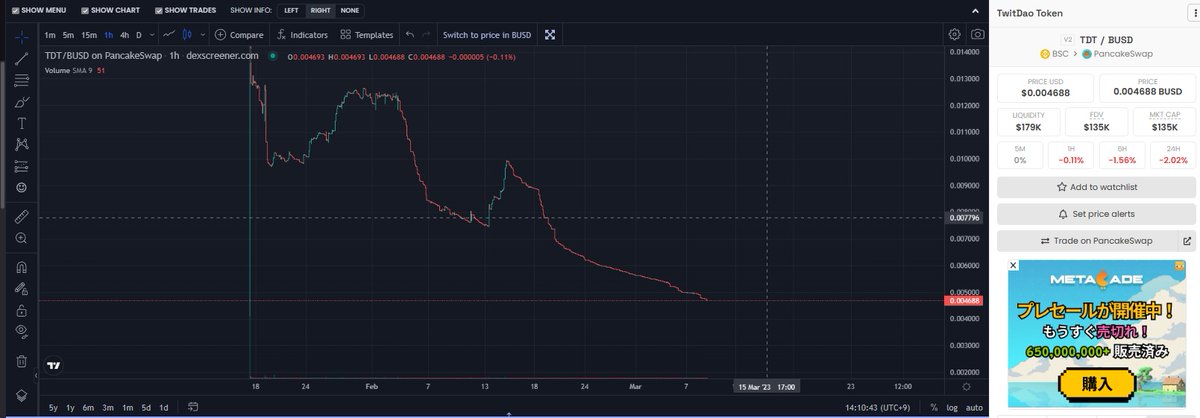Select the trend line drawing tool
The image size is (1200, 418).
pyautogui.click(x=22, y=57)
